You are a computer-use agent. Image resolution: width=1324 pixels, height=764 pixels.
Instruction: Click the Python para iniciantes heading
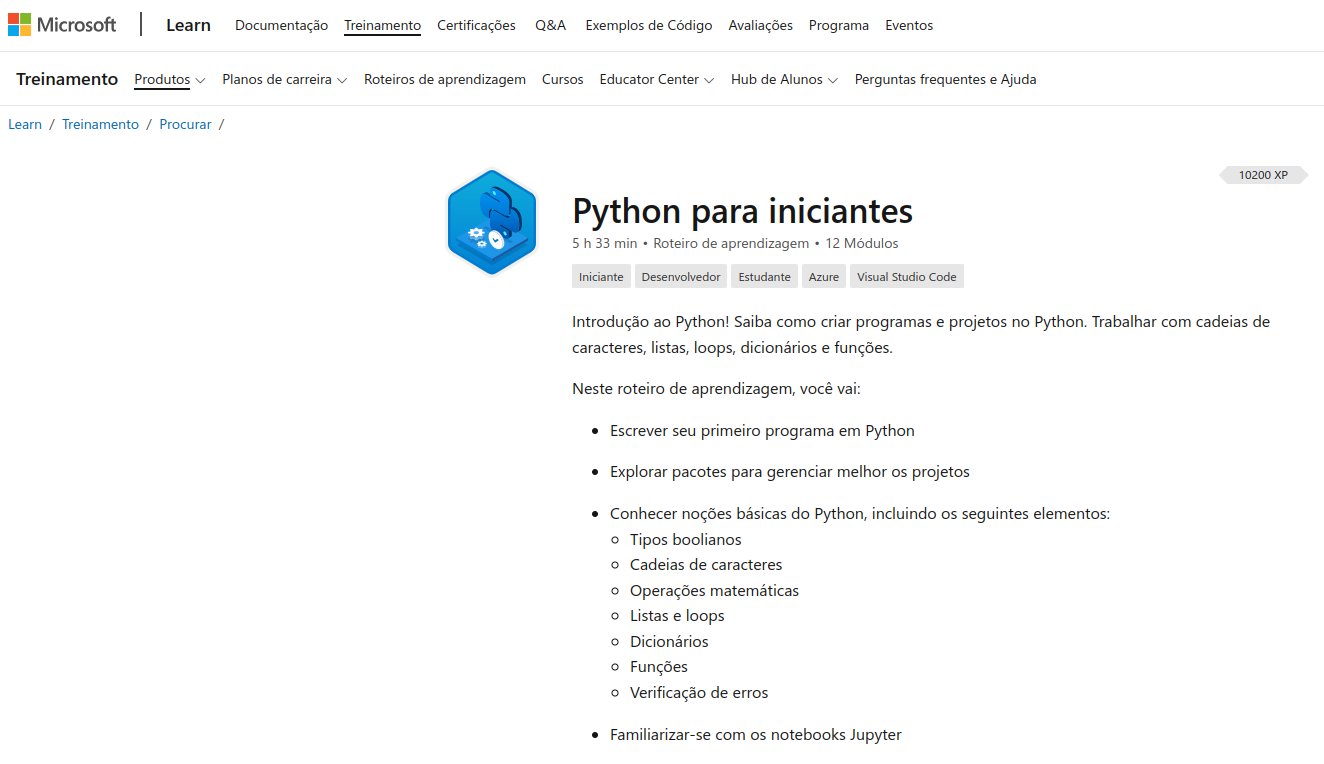tap(742, 211)
